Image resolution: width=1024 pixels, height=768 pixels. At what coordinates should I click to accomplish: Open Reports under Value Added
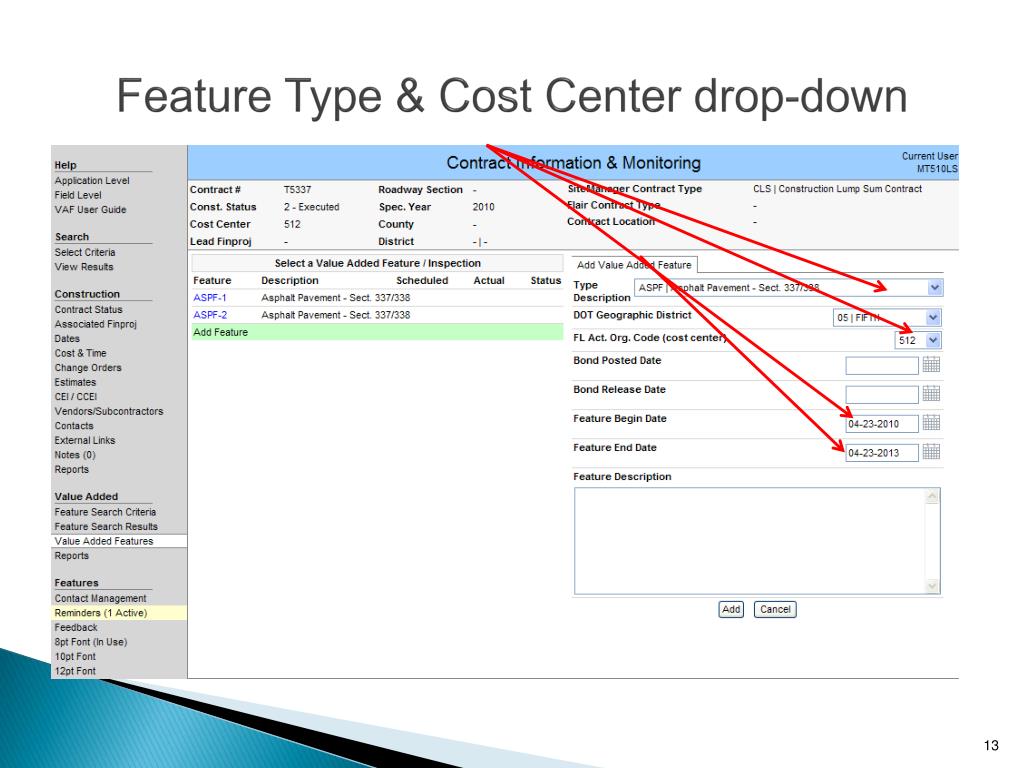pos(71,556)
